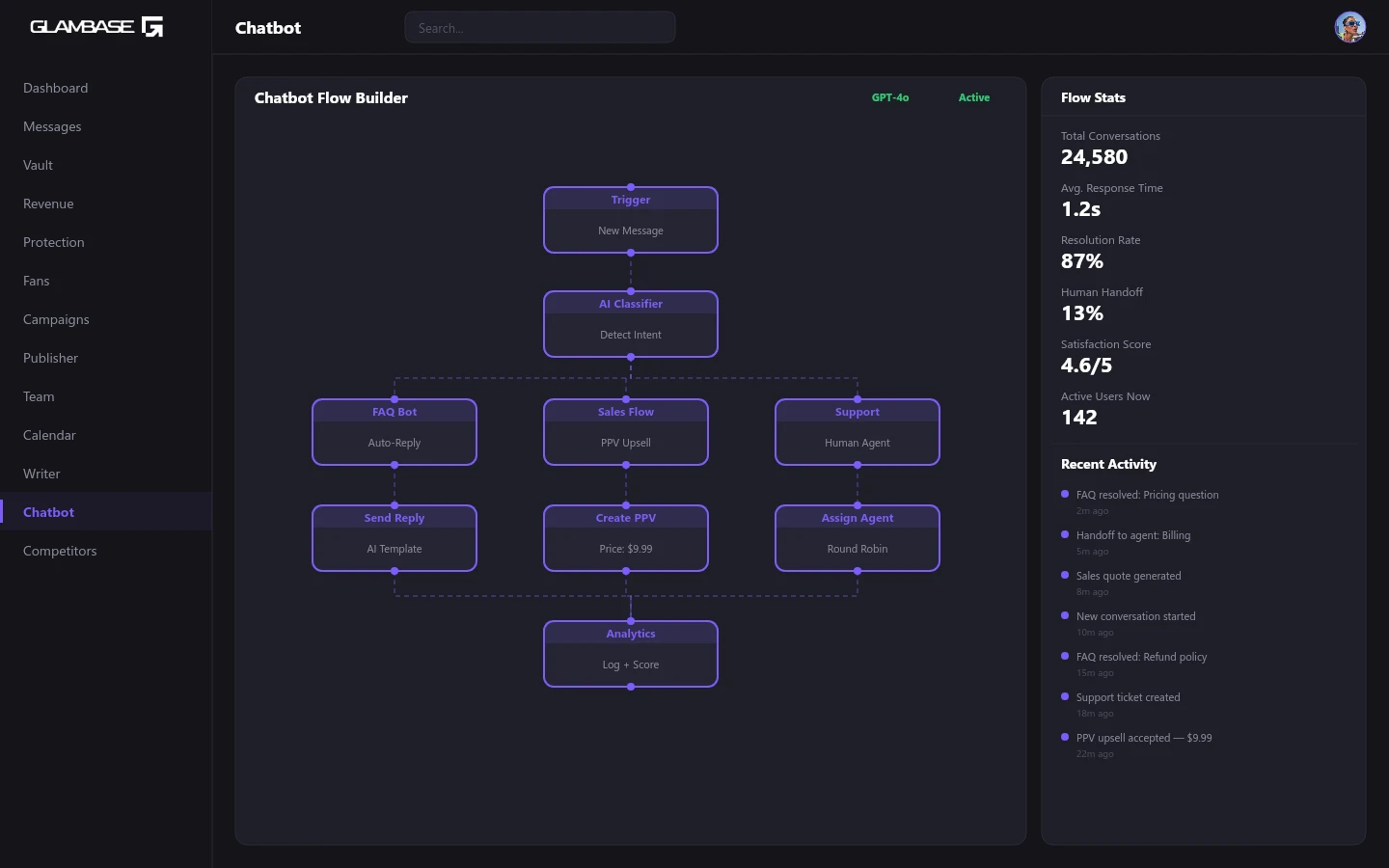Select the Trigger New Message node
Viewport: 1389px width, 868px height.
pos(631,221)
